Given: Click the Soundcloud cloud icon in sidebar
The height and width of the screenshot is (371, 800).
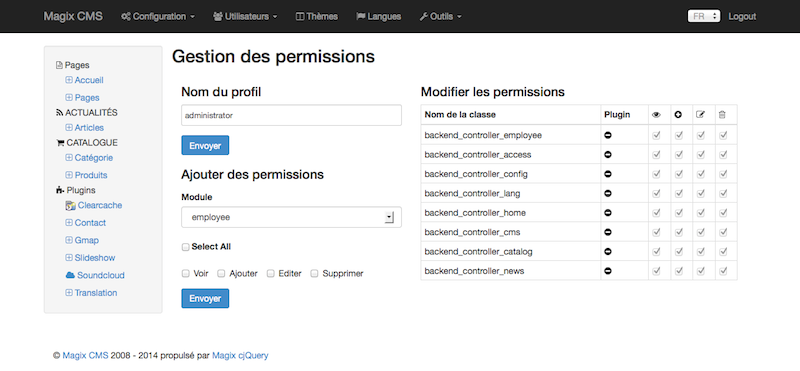Looking at the screenshot, I should pyautogui.click(x=70, y=275).
